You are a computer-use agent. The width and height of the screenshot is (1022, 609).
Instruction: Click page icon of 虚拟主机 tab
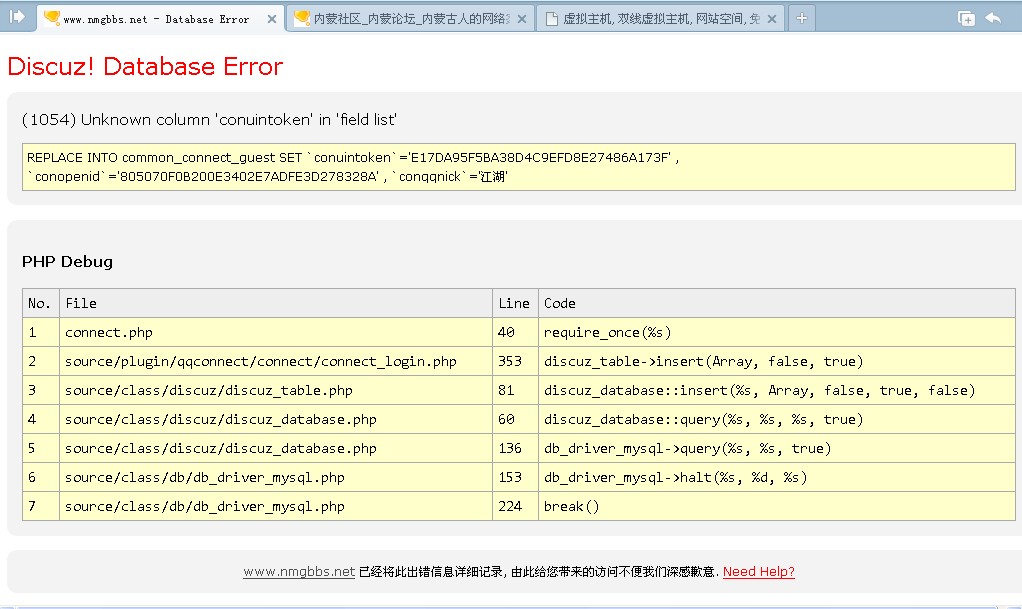click(551, 19)
